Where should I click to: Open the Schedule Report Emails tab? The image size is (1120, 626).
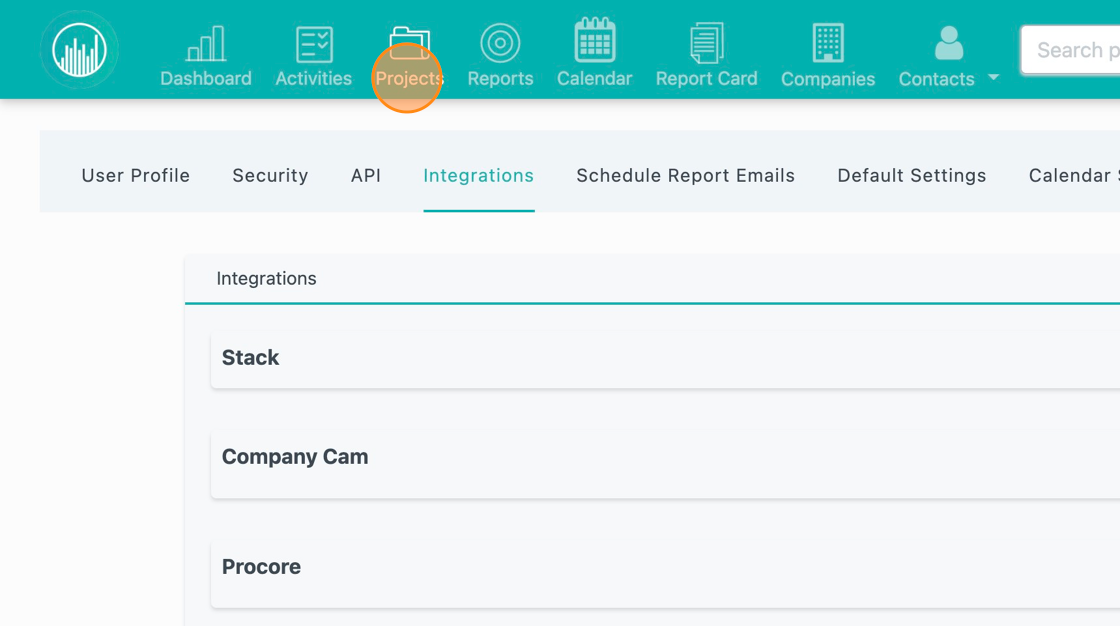[x=685, y=175]
